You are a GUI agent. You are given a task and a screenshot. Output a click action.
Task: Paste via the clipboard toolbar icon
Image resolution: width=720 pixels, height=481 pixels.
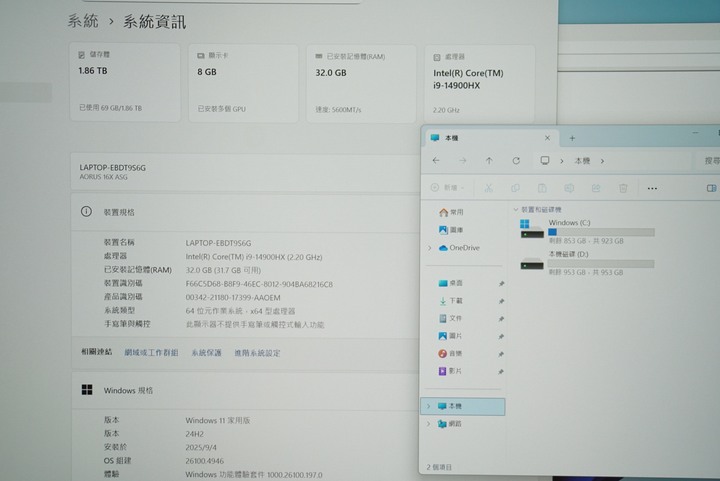[542, 188]
